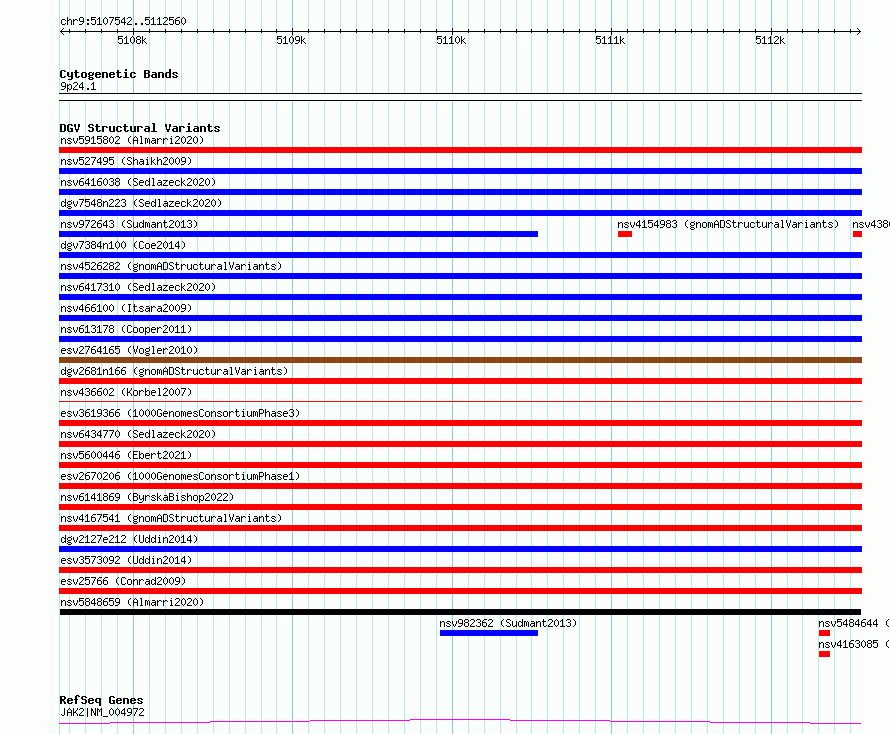Click the red bar under nsv4163085
Viewport: 890px width, 734px height.
pos(825,654)
